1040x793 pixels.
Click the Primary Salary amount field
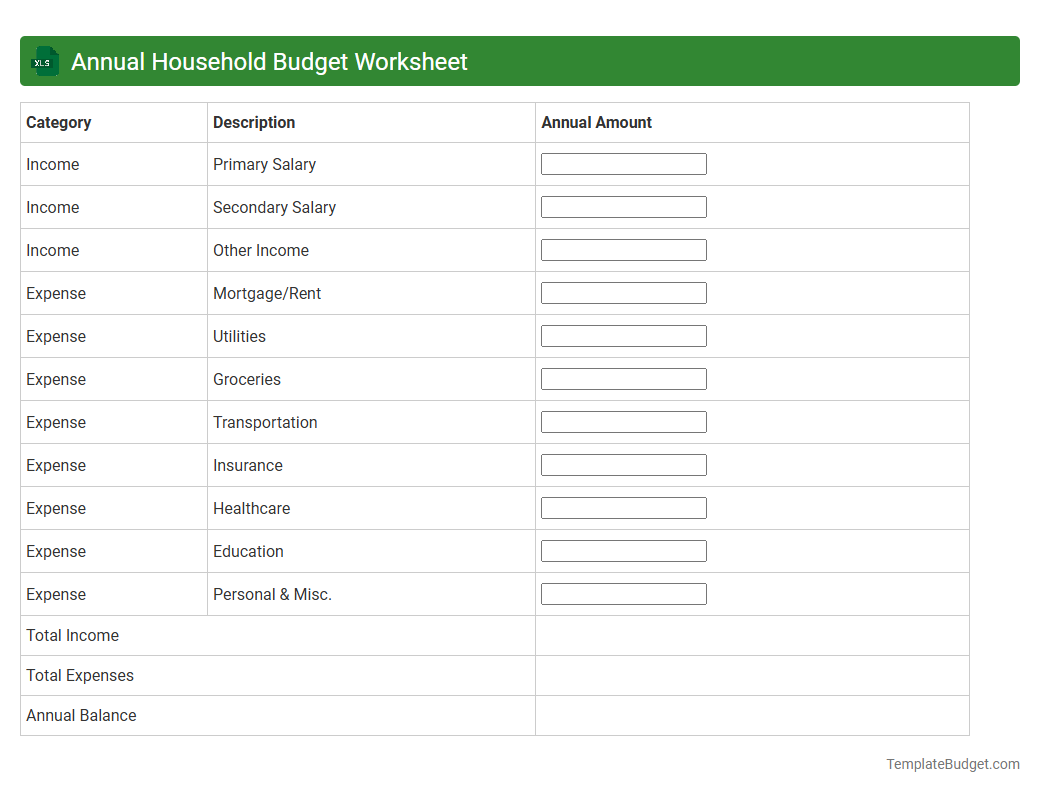click(x=623, y=163)
